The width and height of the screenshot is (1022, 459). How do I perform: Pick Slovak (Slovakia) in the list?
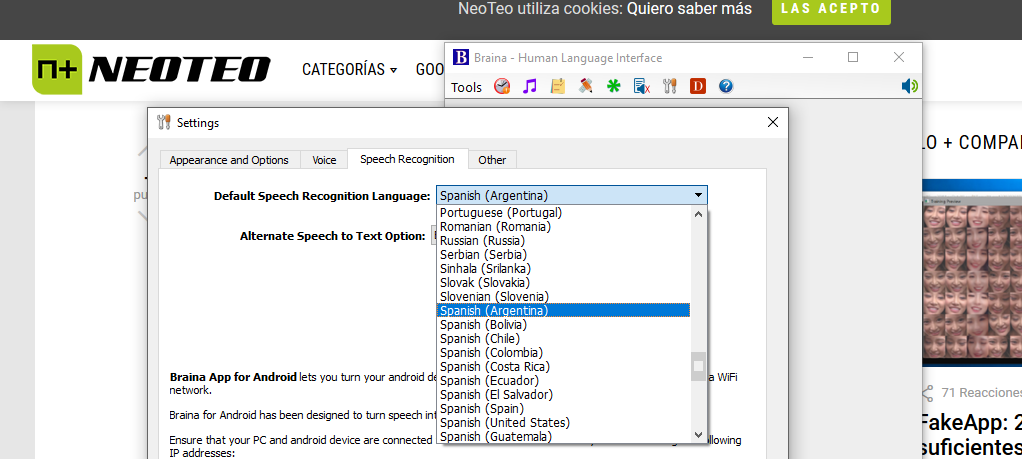pos(563,282)
